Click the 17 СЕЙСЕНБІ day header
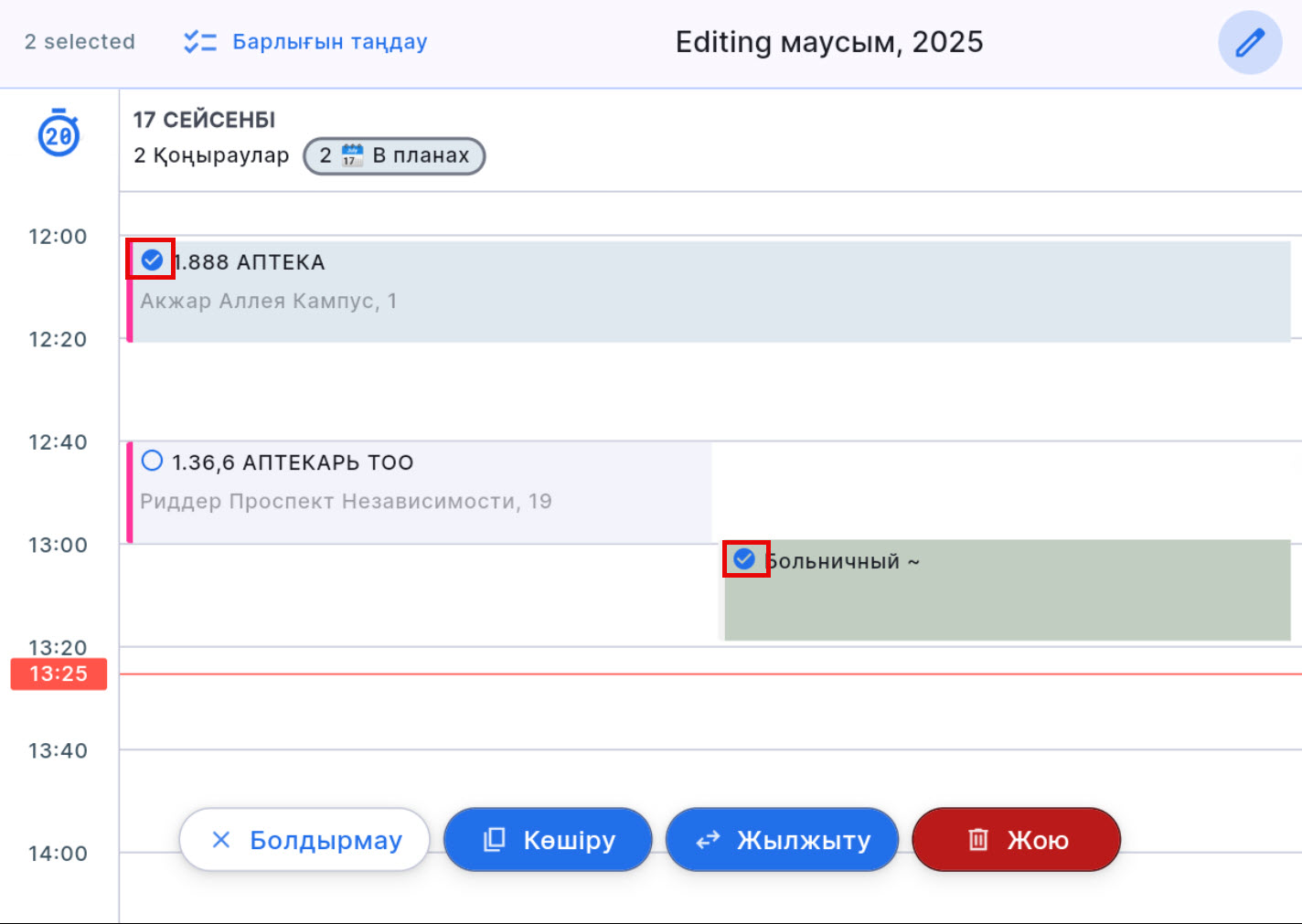 [204, 120]
